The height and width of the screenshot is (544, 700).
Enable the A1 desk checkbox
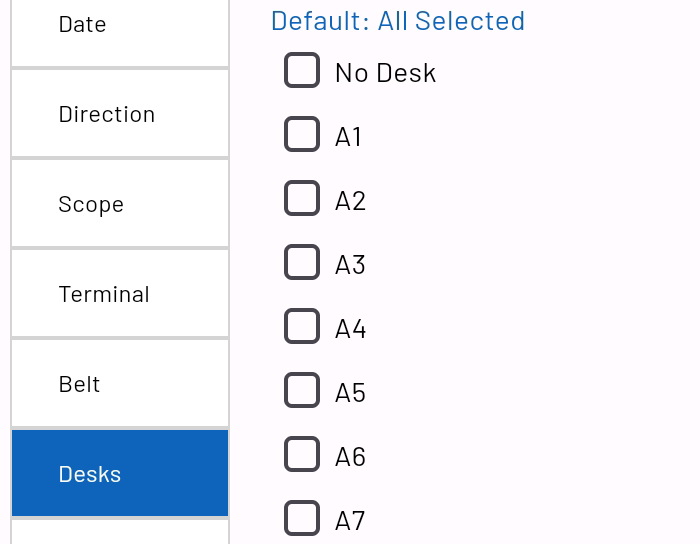[302, 135]
